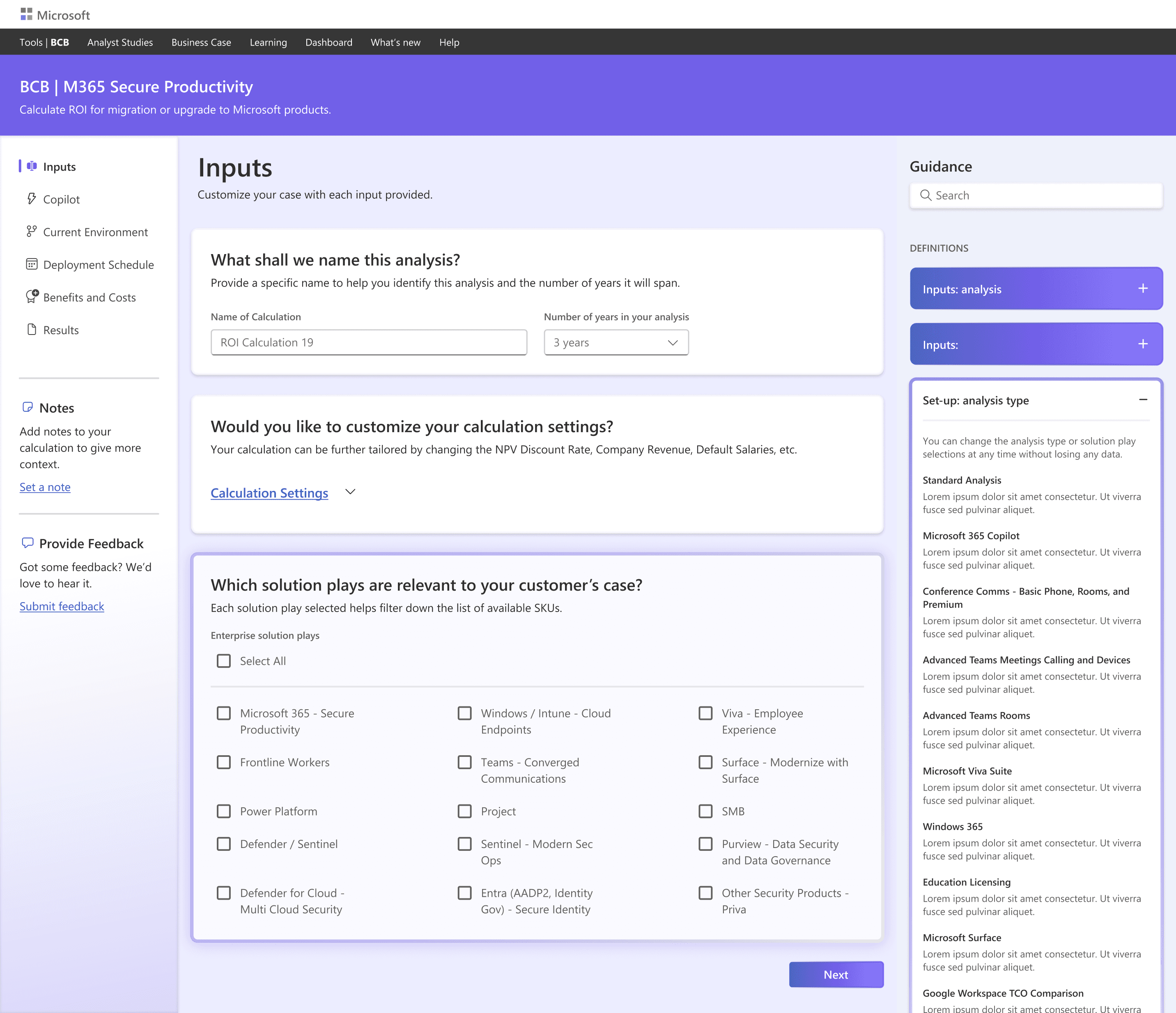The image size is (1176, 1013).
Task: Click the Deployment Schedule calendar icon
Action: click(x=32, y=264)
